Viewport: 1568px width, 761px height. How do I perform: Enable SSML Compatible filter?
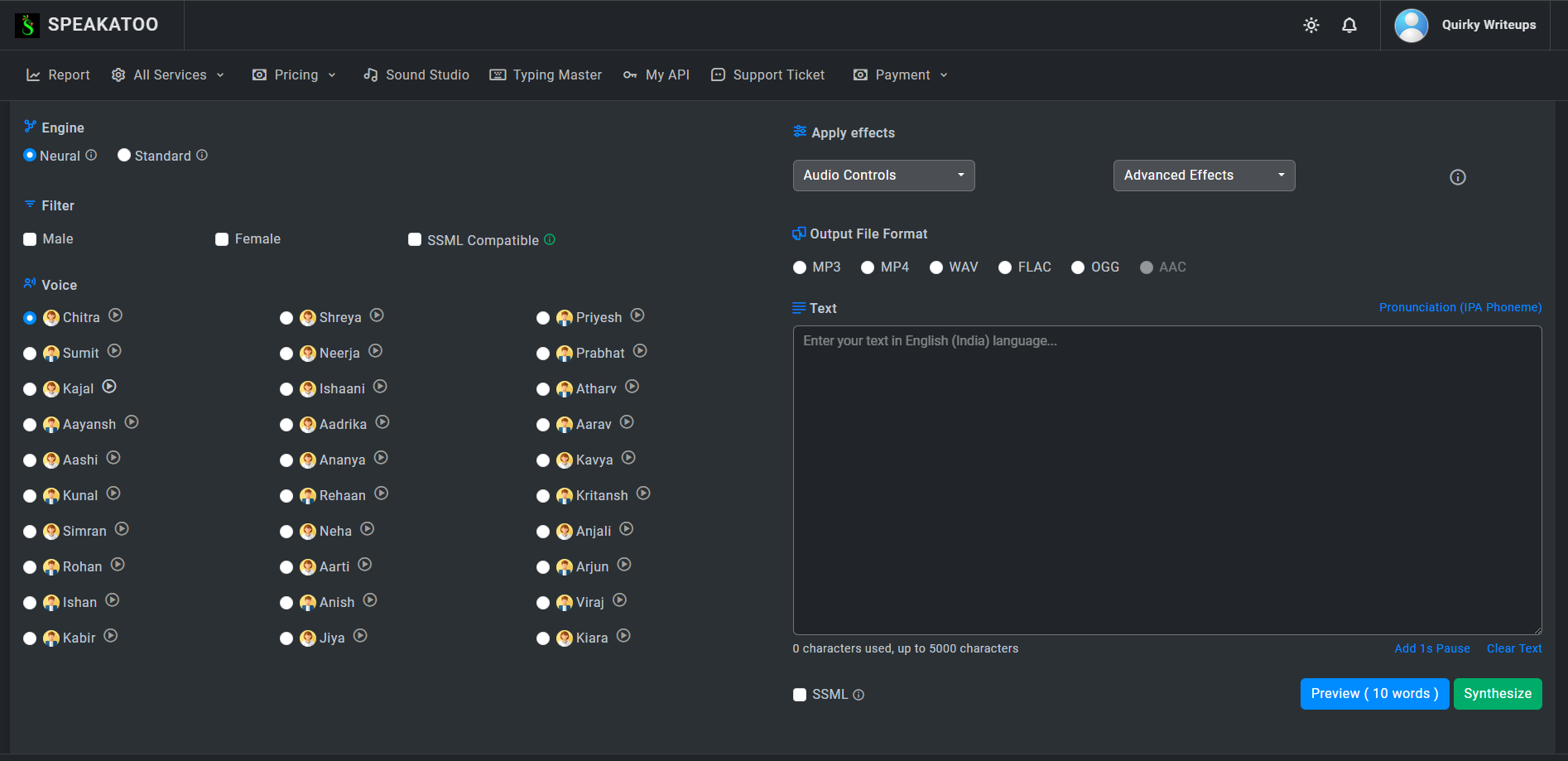(415, 239)
